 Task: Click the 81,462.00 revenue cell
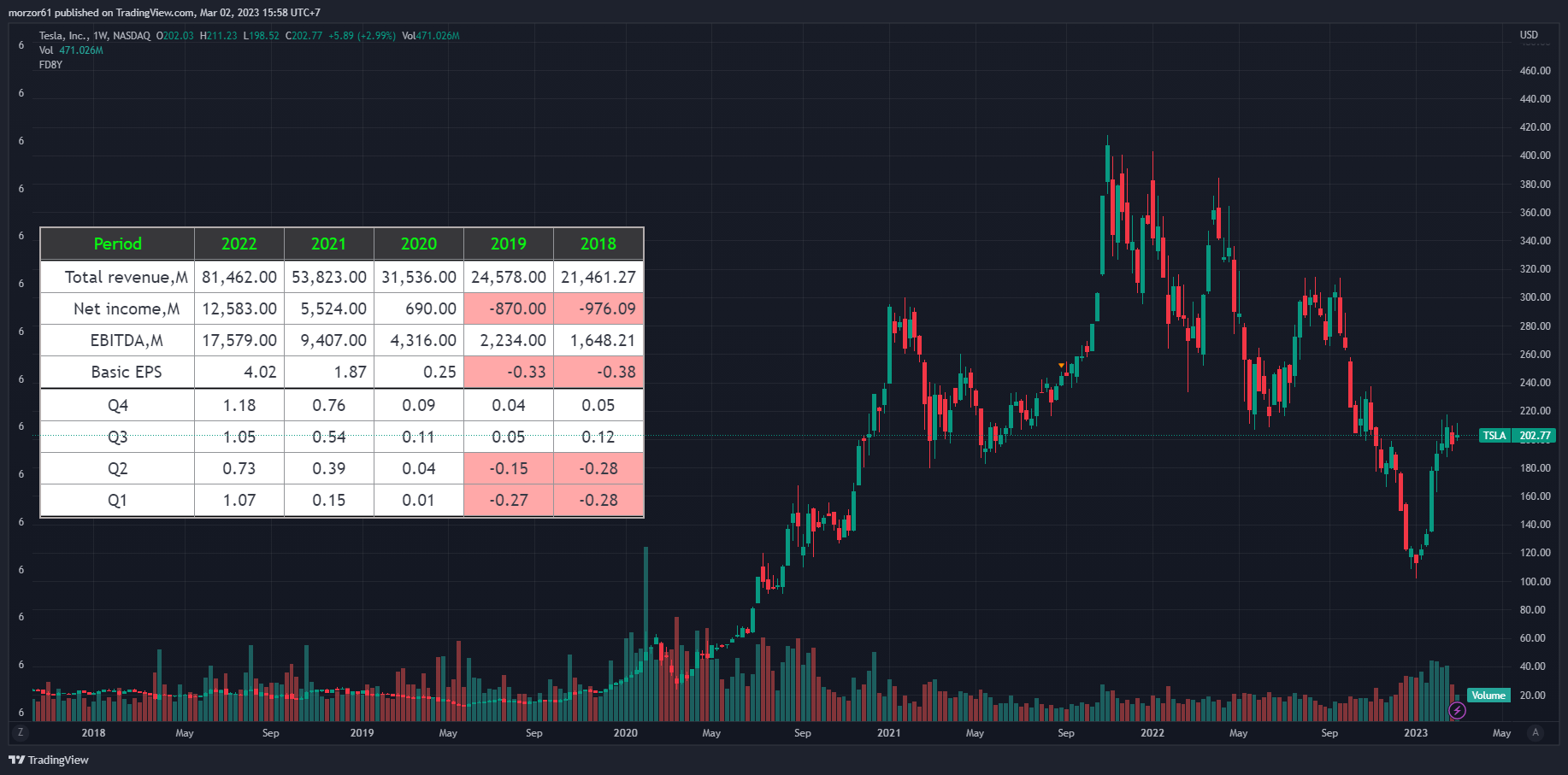(239, 277)
